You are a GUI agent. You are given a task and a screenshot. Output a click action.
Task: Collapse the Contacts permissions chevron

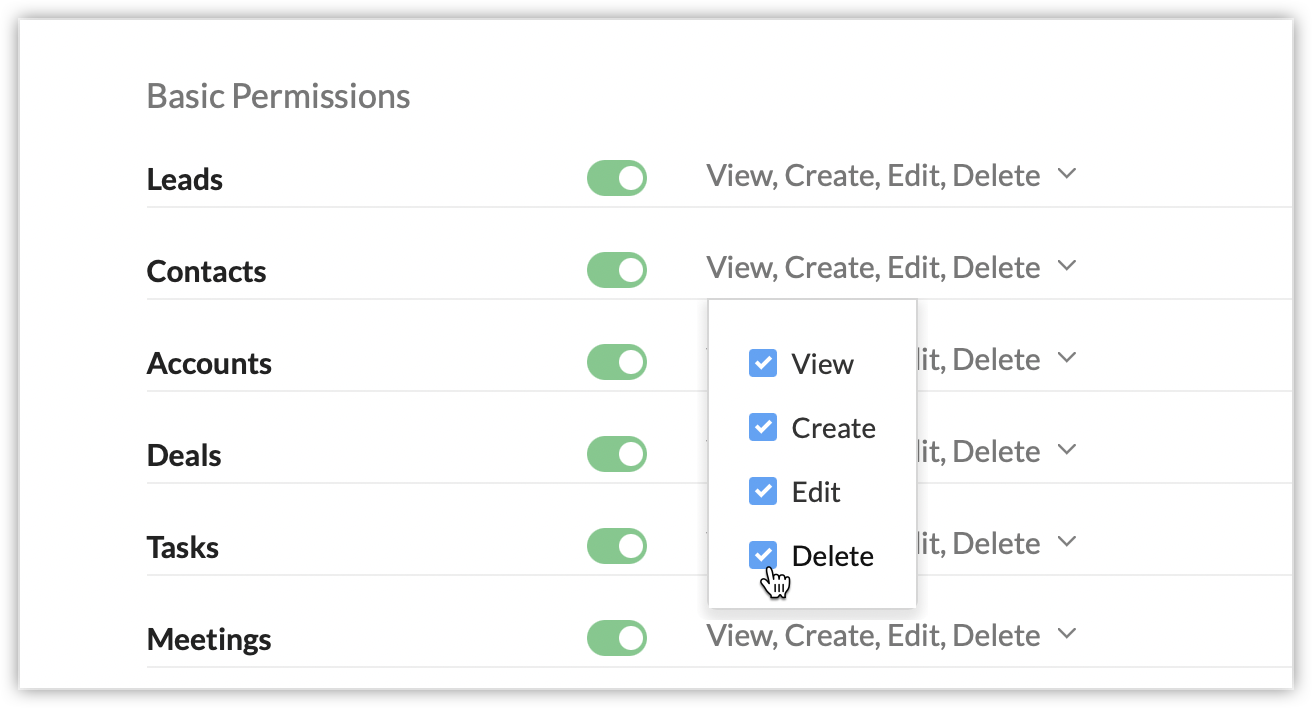1067,266
